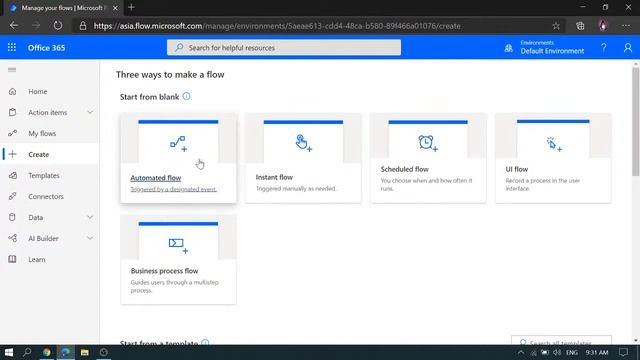Screen dimensions: 640x360
Task: Open browser profile avatar
Action: pos(603,26)
